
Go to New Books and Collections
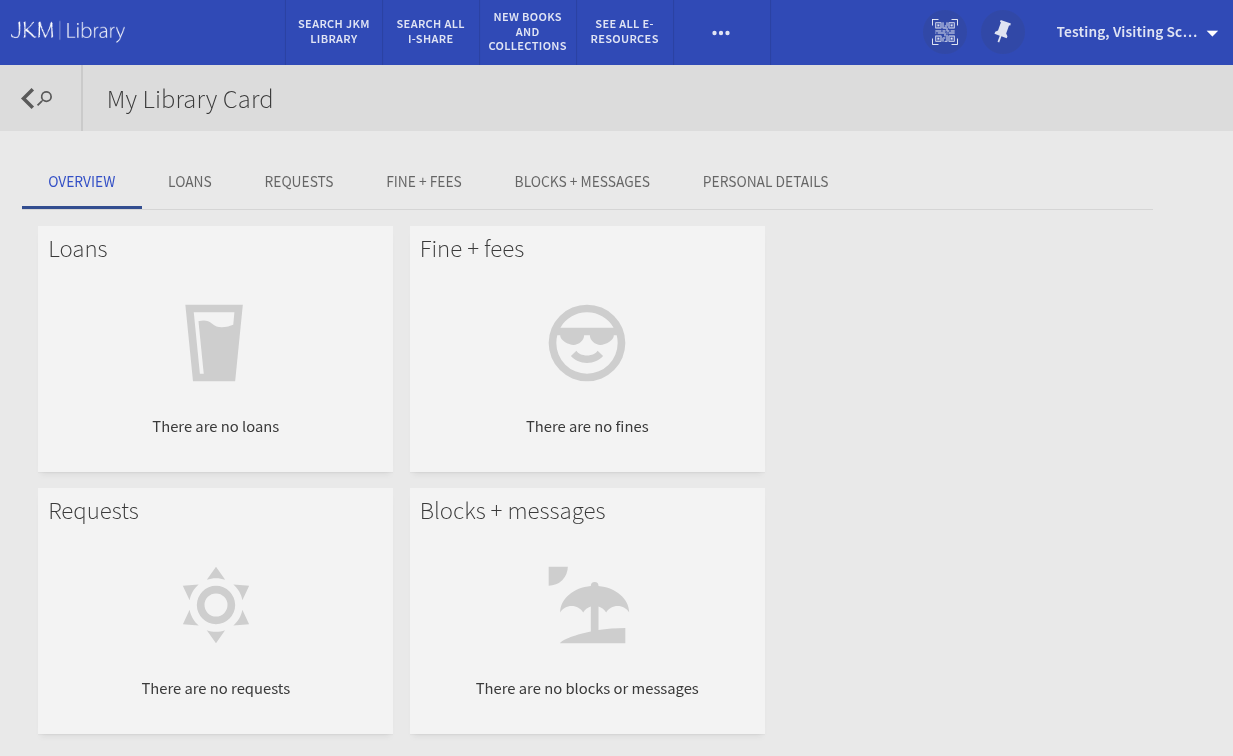point(527,32)
